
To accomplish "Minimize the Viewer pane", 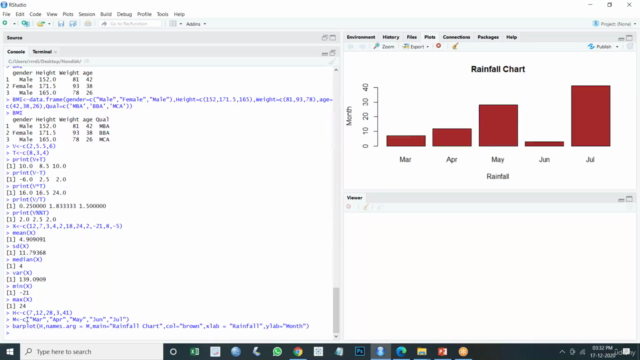I will [621, 199].
